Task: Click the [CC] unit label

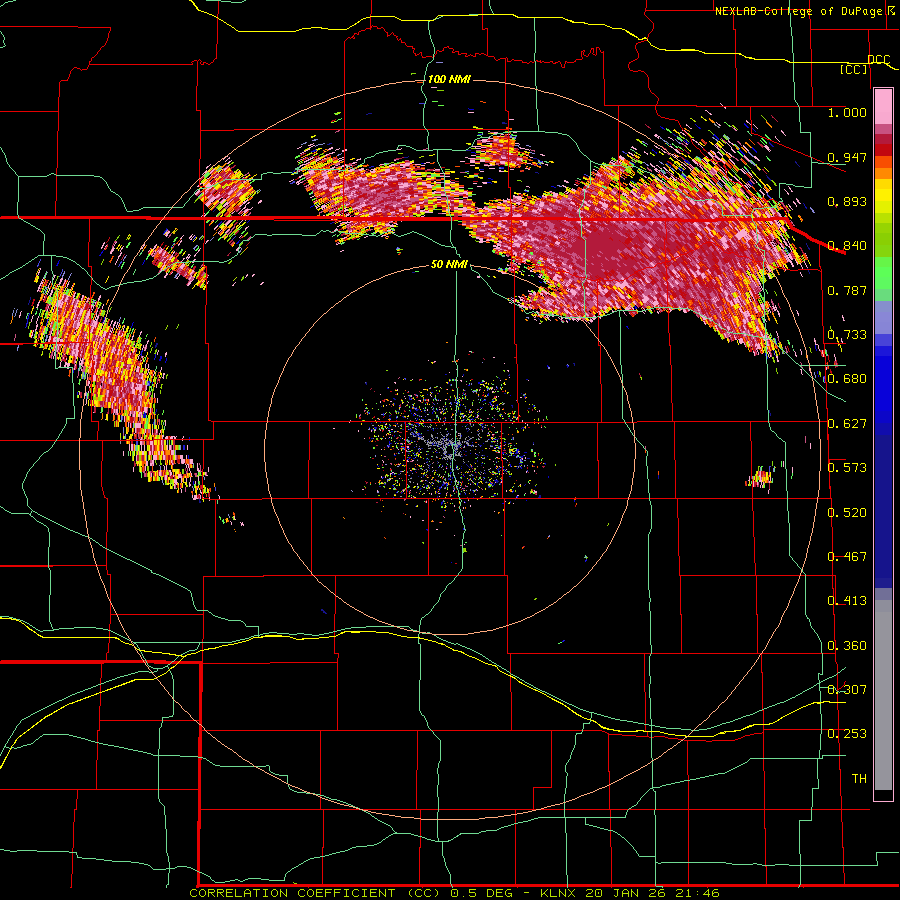Action: point(854,69)
